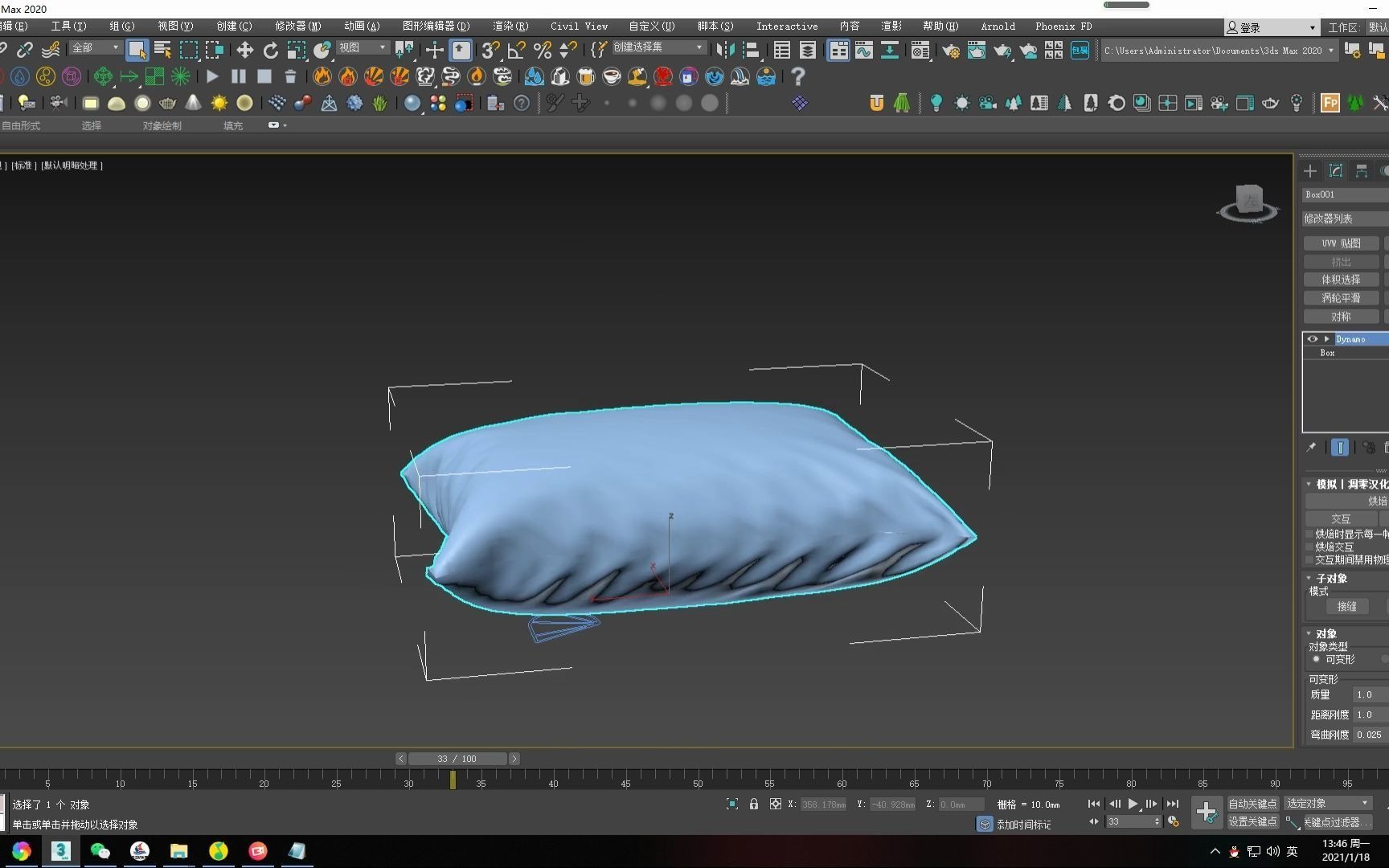Open the Hierarchy panel tab icon
The image size is (1389, 868).
1361,171
